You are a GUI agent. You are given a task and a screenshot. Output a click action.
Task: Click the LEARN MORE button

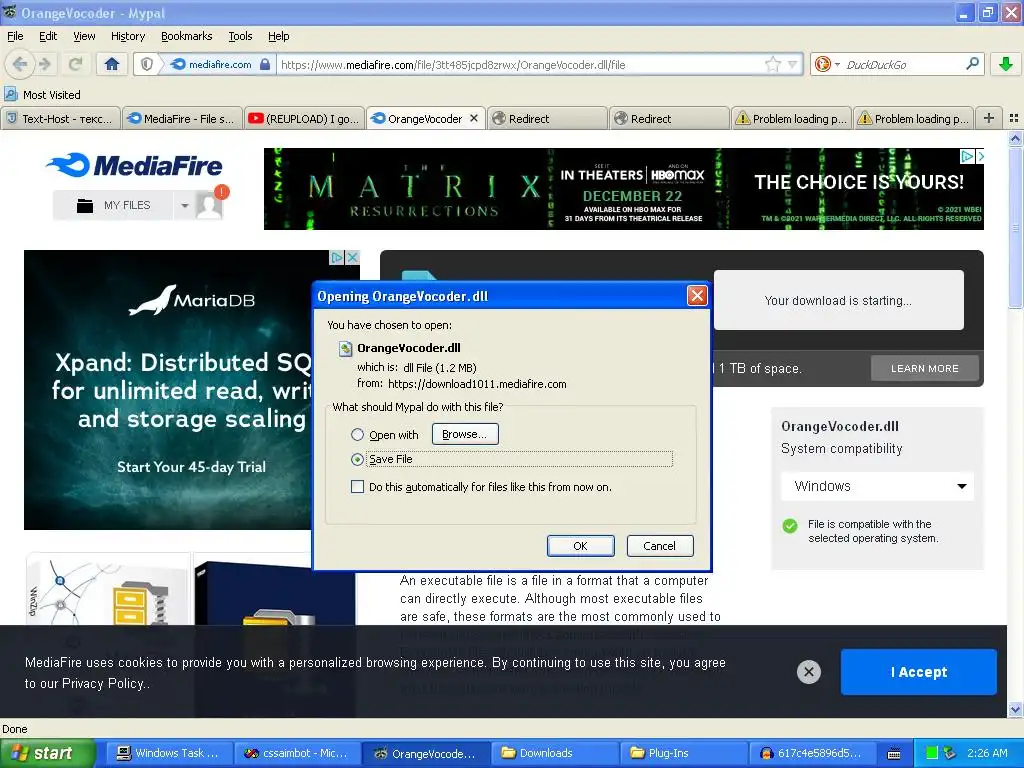925,368
